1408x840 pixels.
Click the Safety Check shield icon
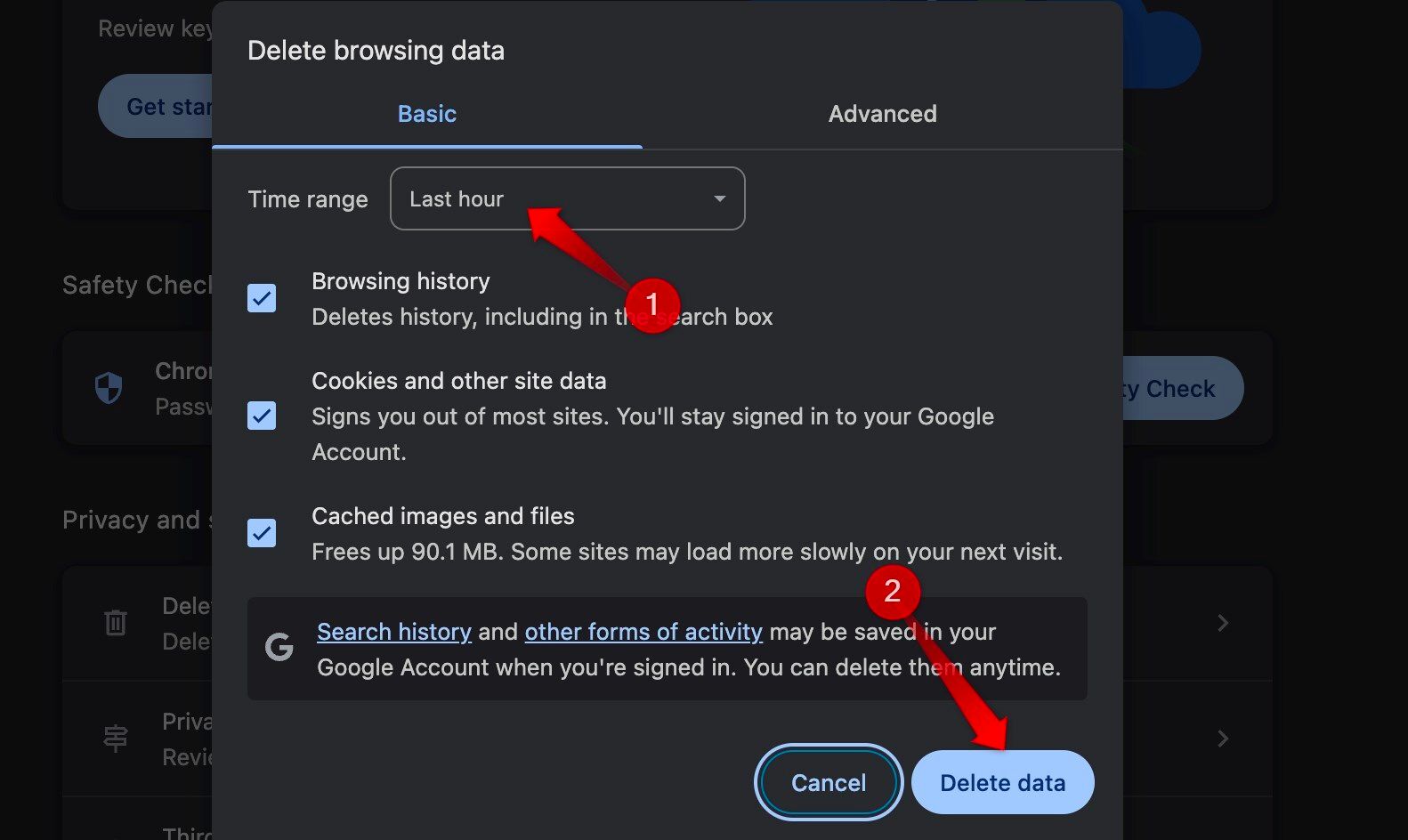pos(109,388)
